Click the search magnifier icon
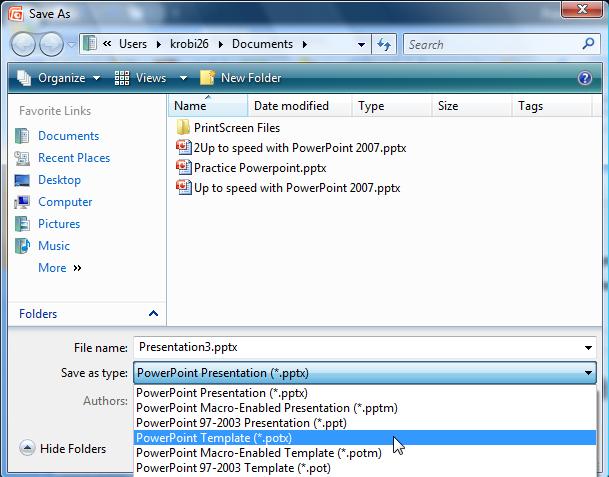609x477 pixels. coord(588,44)
